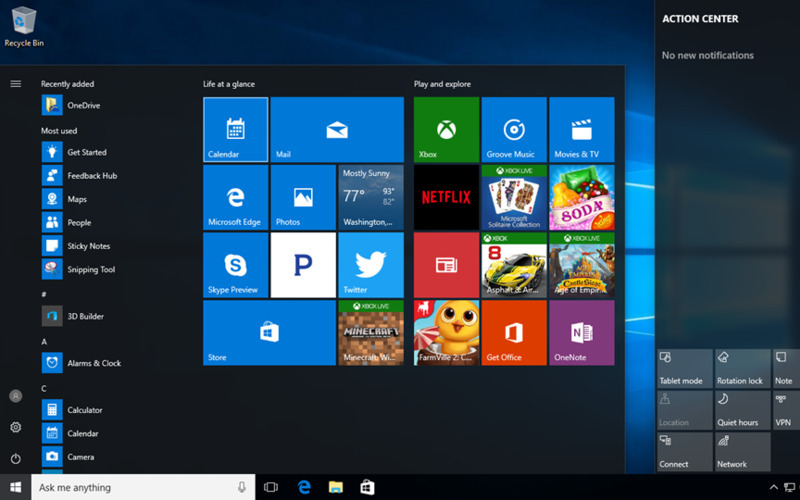Open the Network quick action
The height and width of the screenshot is (500, 800).
coord(742,452)
